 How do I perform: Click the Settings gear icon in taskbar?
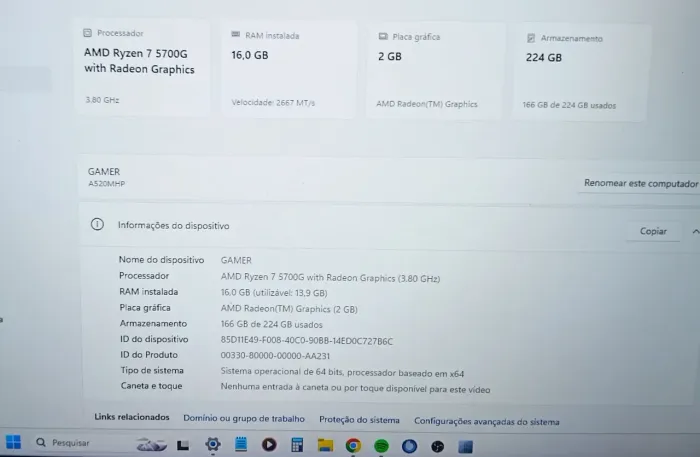[x=213, y=444]
